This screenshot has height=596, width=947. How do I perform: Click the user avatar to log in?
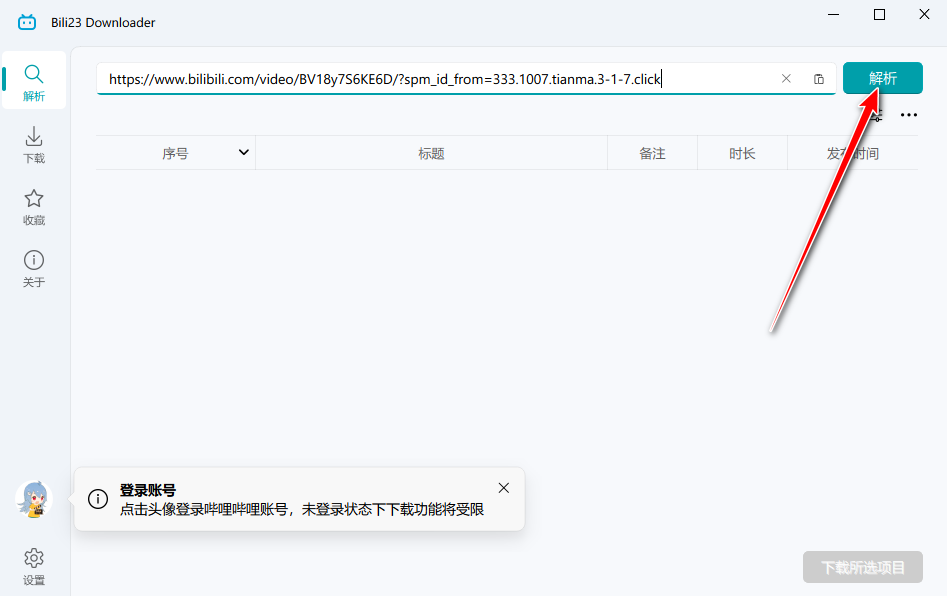click(34, 499)
